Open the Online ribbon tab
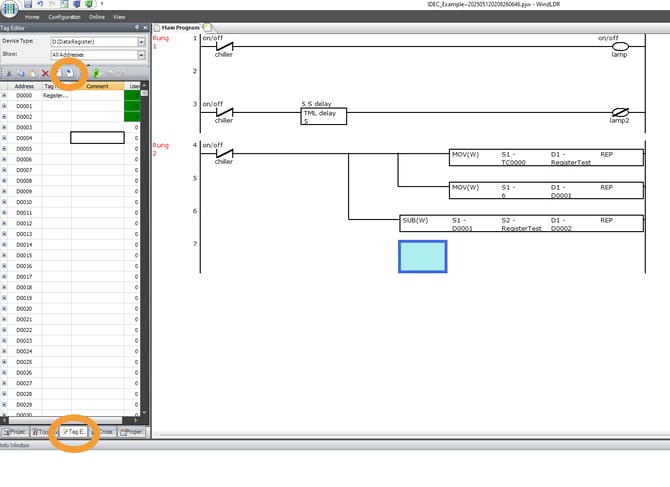Image resolution: width=670 pixels, height=487 pixels. (97, 17)
